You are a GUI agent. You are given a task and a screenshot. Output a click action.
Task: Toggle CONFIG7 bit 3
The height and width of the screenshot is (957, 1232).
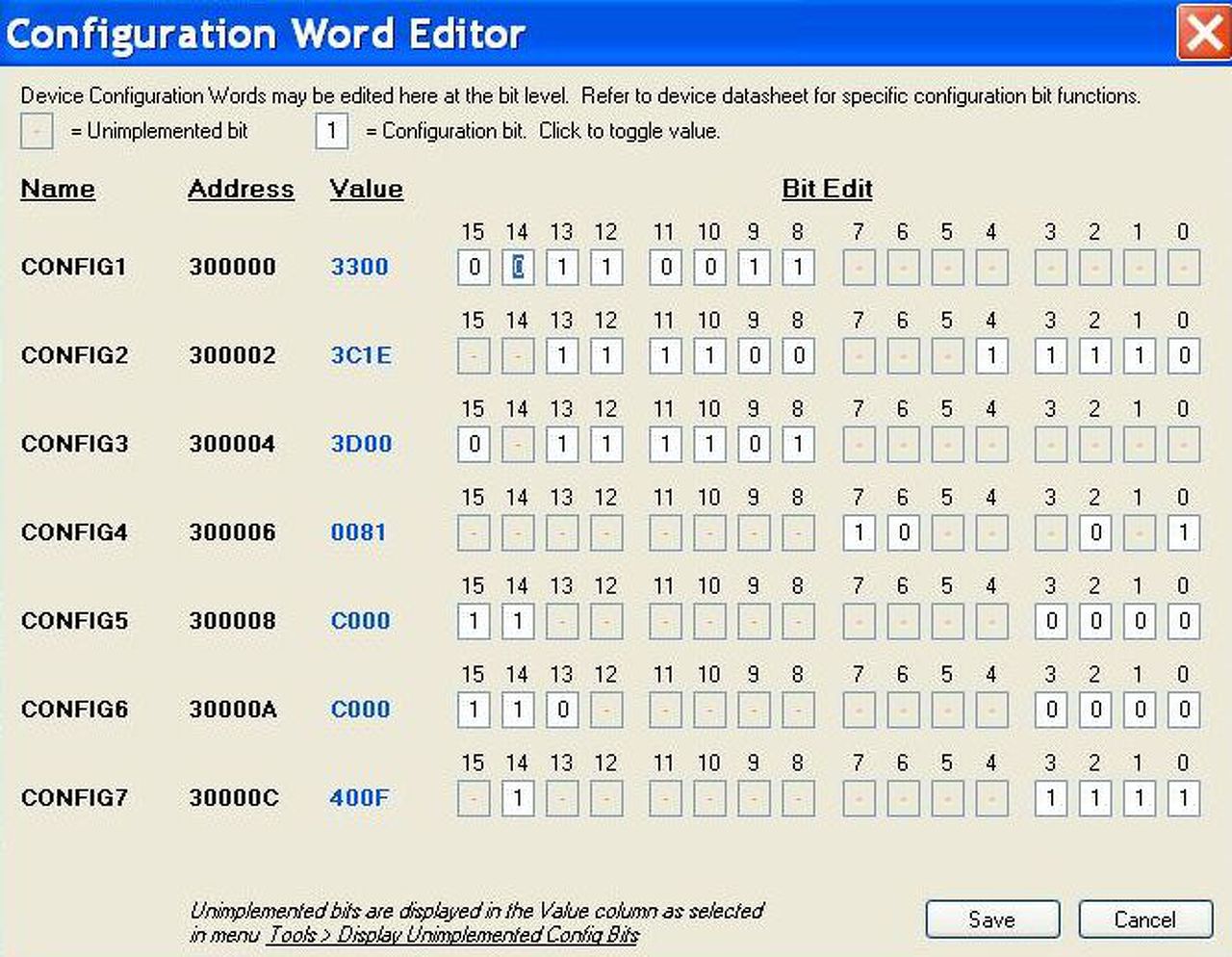(x=1051, y=798)
